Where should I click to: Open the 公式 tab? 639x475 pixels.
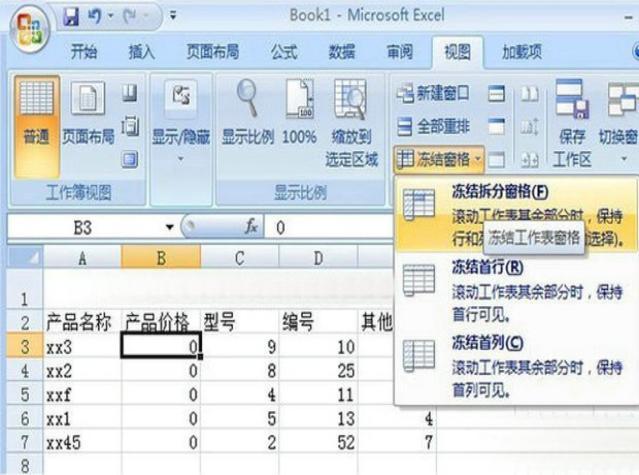pos(284,52)
